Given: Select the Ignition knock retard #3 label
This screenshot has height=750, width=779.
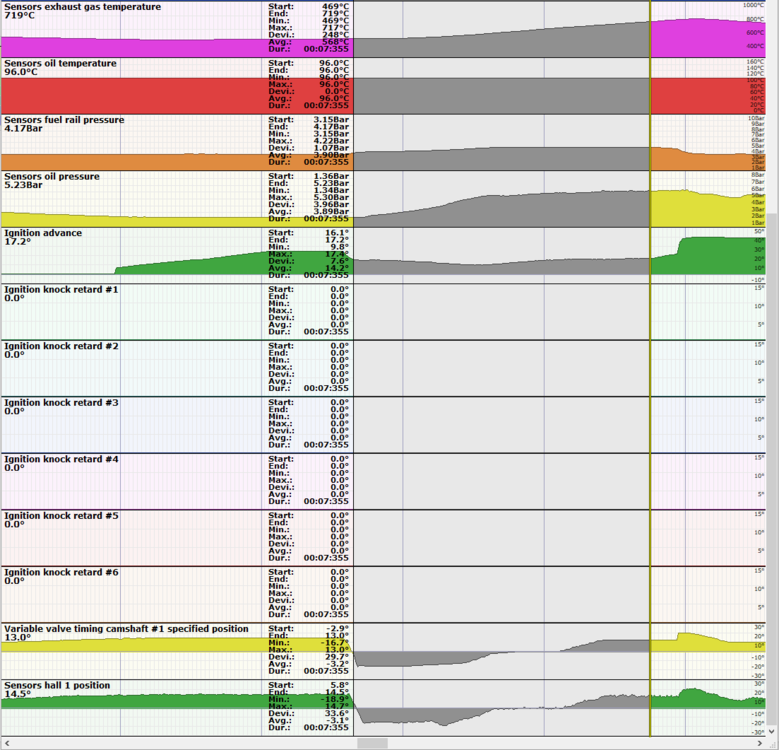Looking at the screenshot, I should point(61,403).
